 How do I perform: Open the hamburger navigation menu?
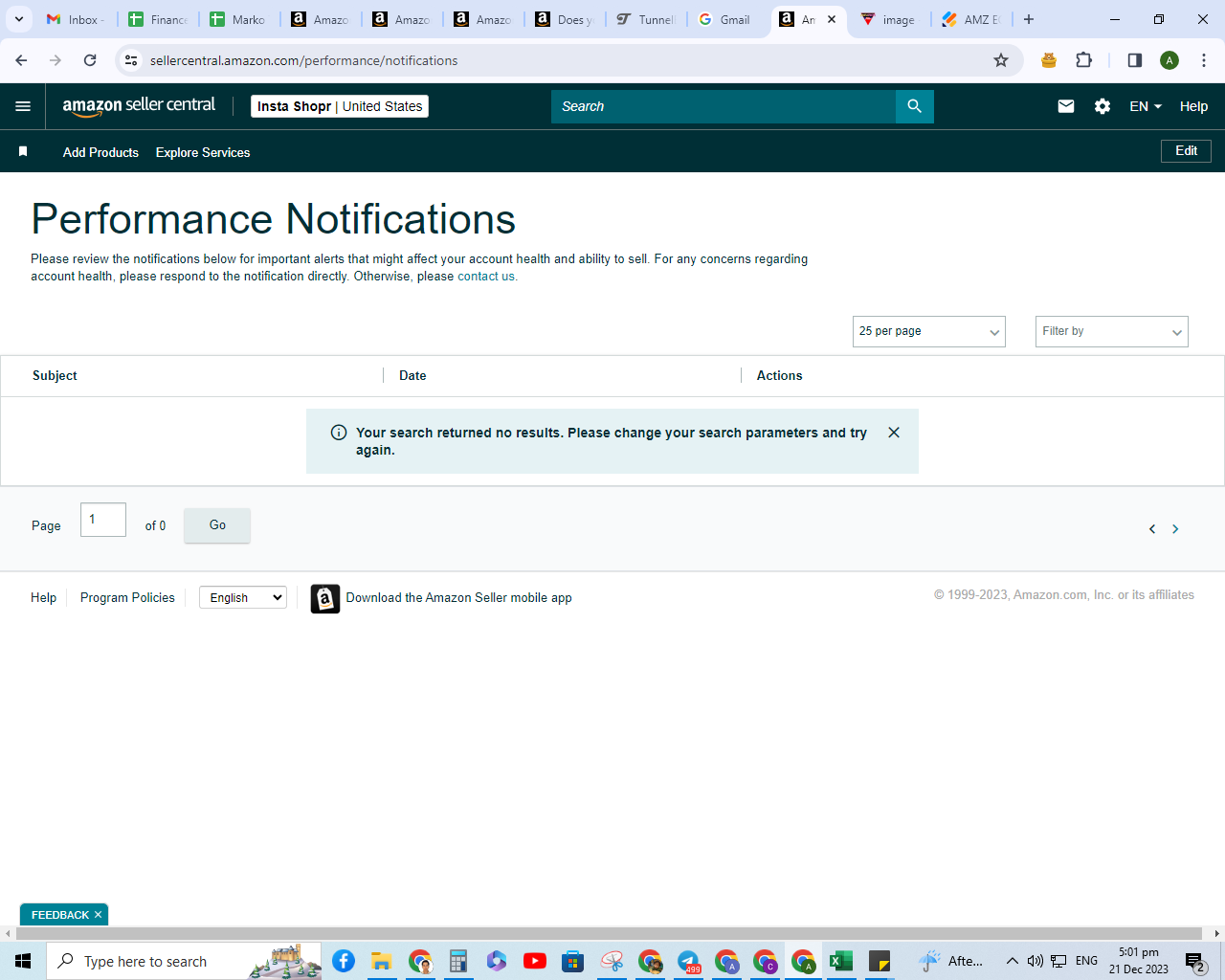(23, 106)
